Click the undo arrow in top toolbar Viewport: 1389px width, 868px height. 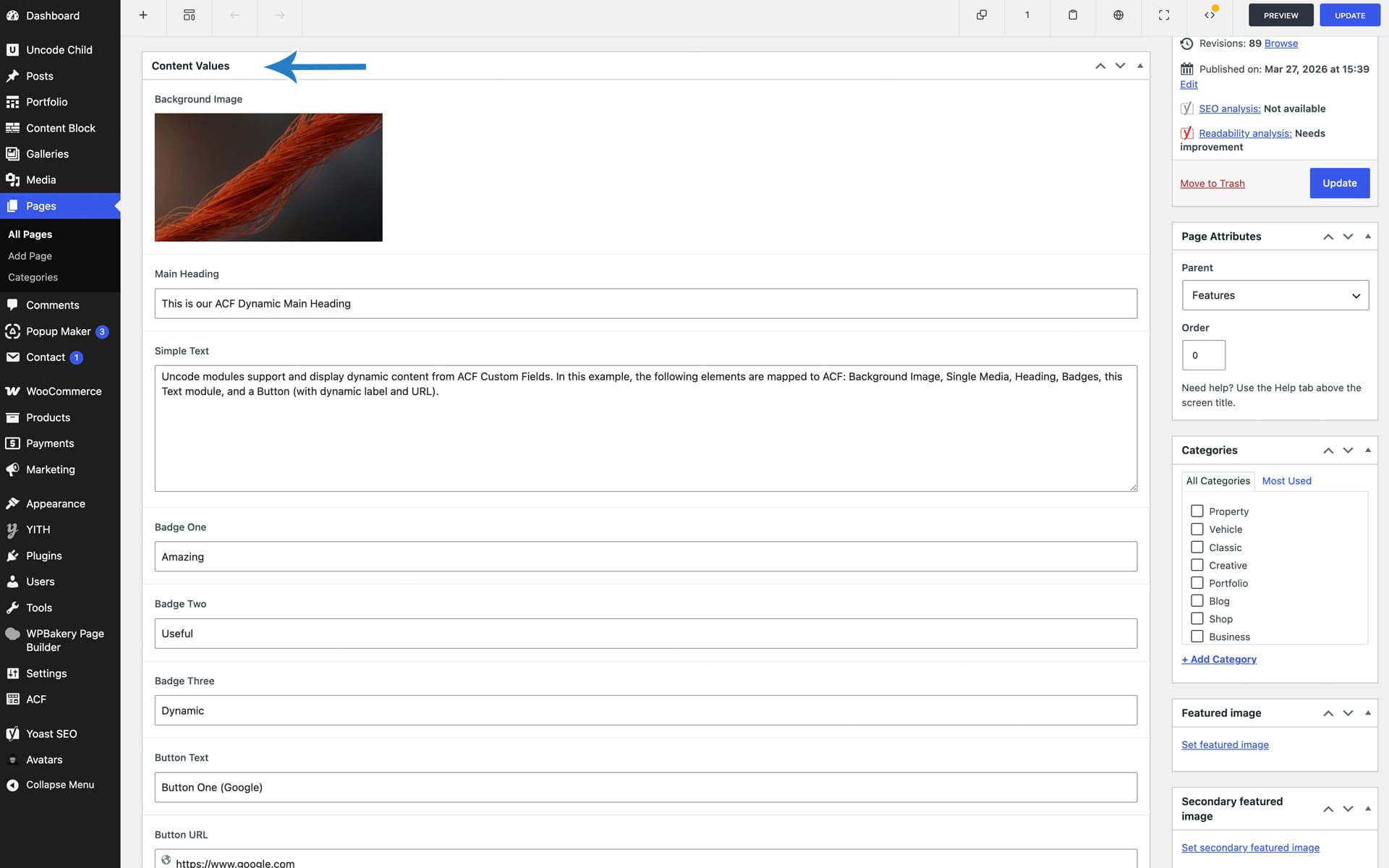click(x=234, y=15)
